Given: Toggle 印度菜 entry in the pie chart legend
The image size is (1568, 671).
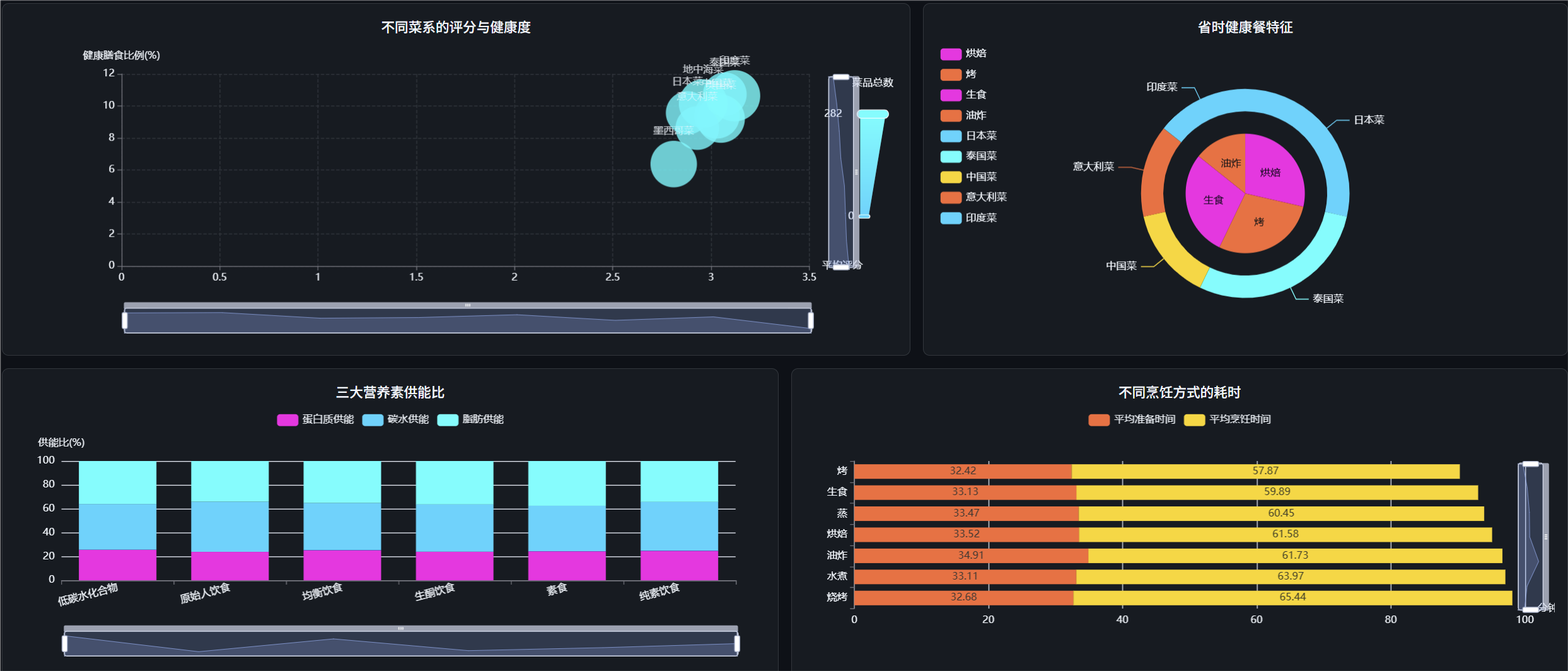Looking at the screenshot, I should 968,218.
